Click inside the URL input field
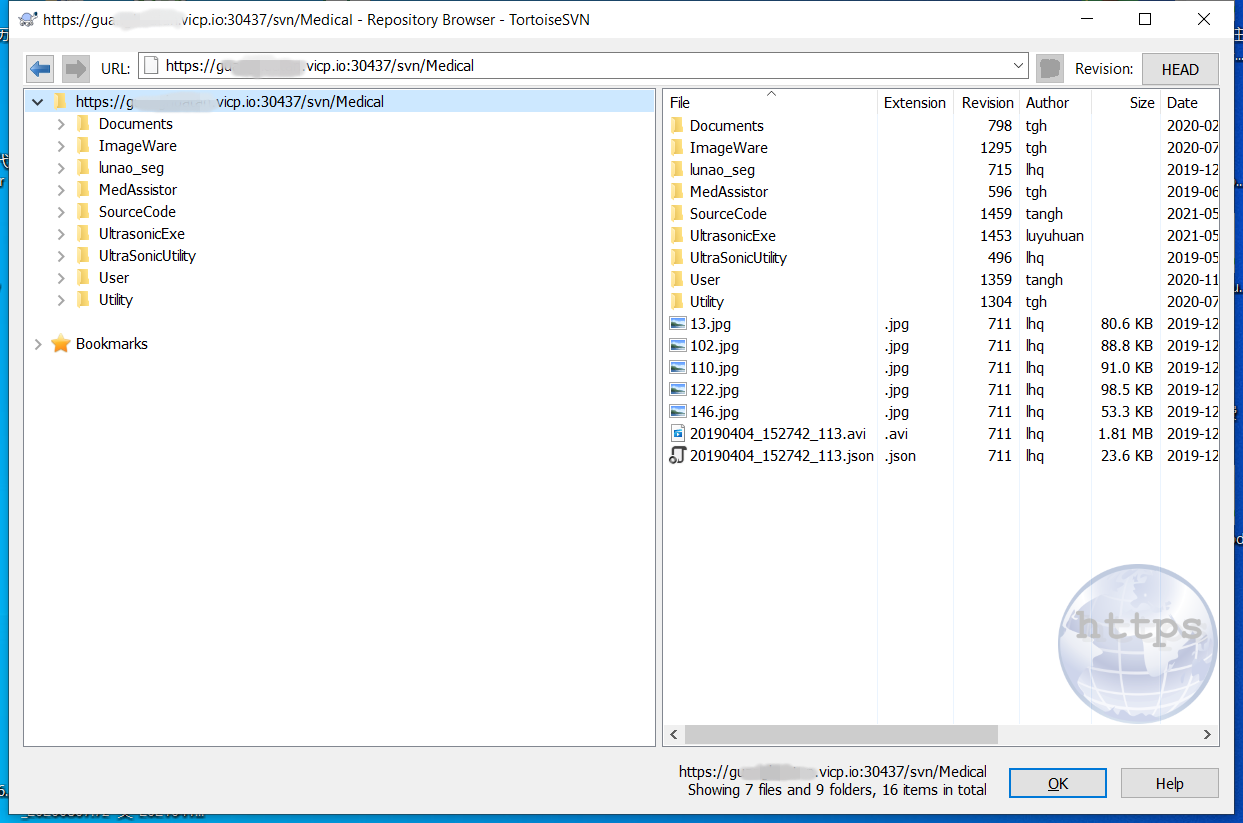Viewport: 1243px width, 823px height. point(584,66)
